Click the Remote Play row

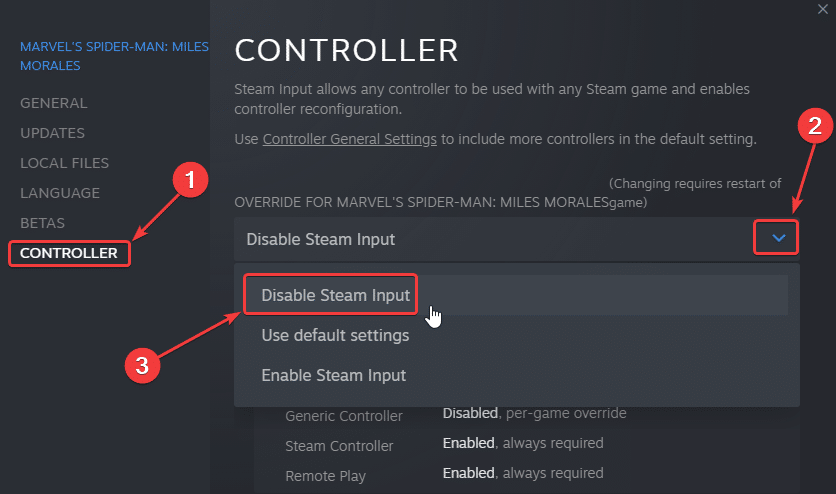324,475
